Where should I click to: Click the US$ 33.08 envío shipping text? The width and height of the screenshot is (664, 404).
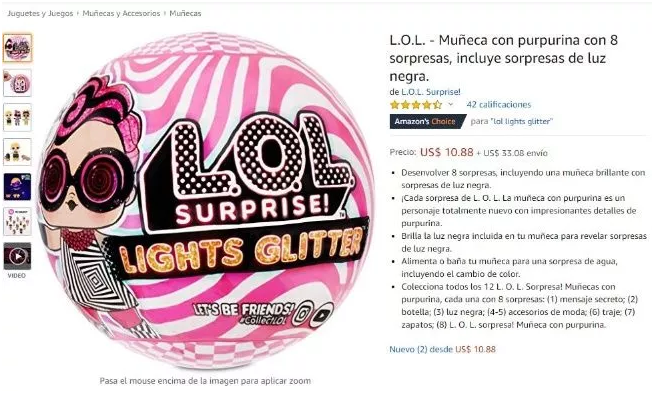click(x=515, y=153)
